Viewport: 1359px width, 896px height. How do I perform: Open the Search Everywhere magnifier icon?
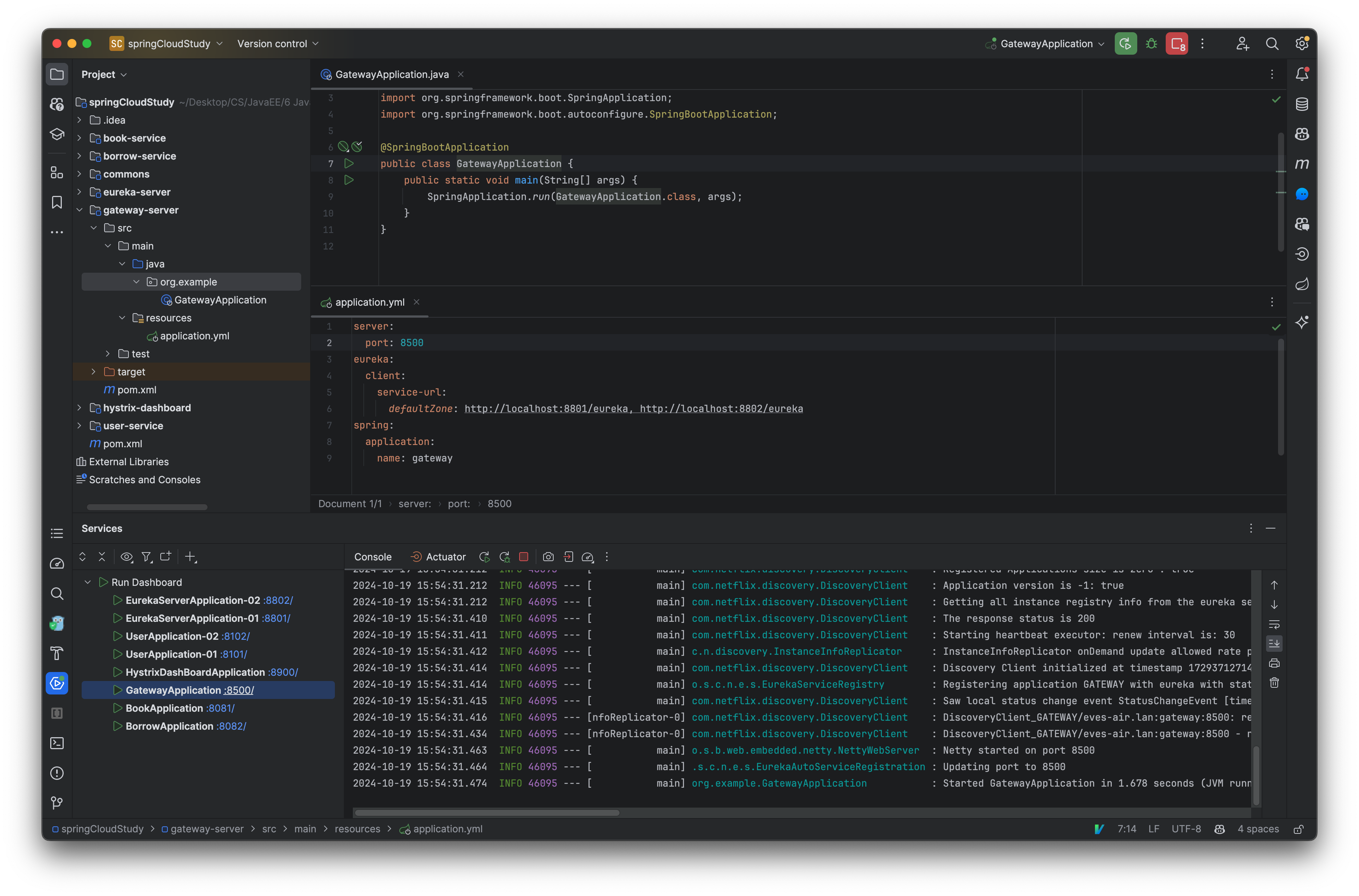pos(1272,43)
